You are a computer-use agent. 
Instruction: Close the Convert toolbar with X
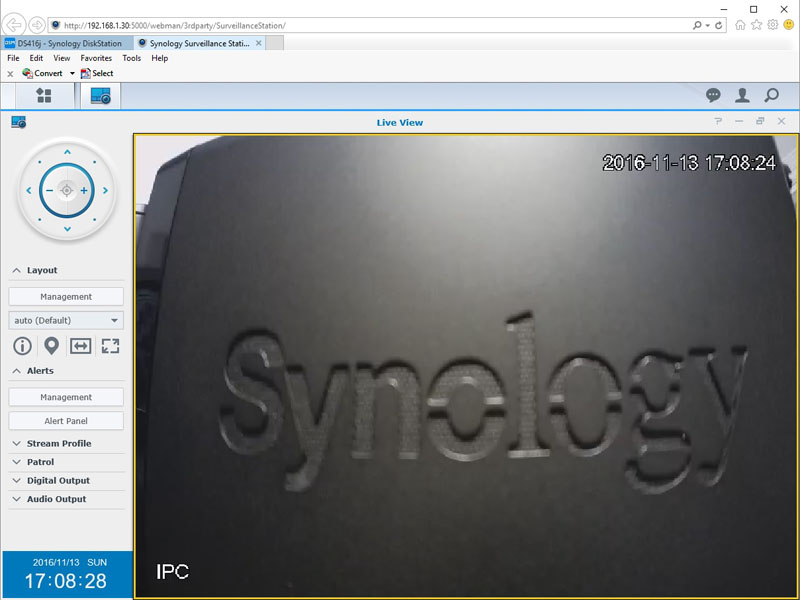click(x=10, y=74)
